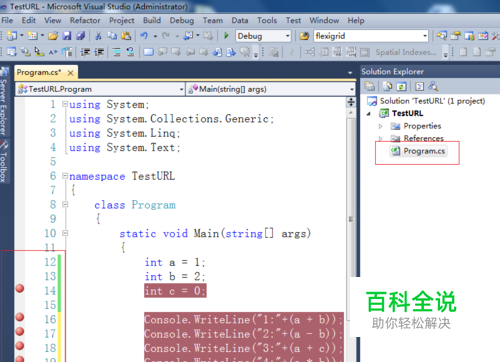Open the Refactor menu

[85, 20]
